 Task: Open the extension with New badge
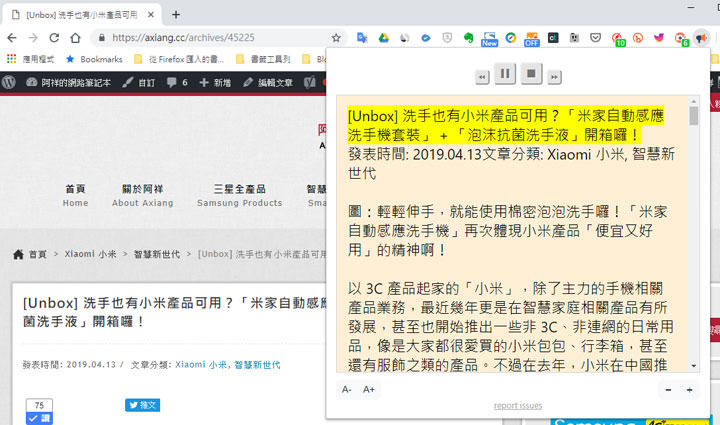click(x=489, y=39)
